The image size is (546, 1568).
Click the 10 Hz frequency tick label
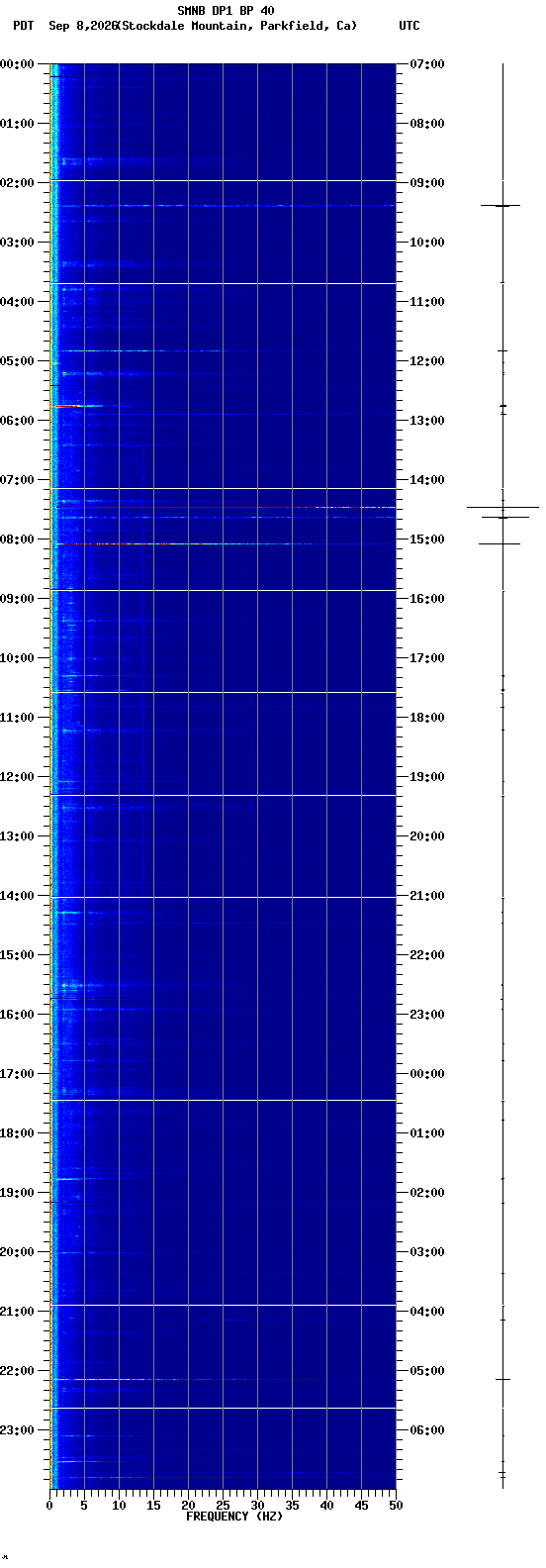[x=119, y=1506]
